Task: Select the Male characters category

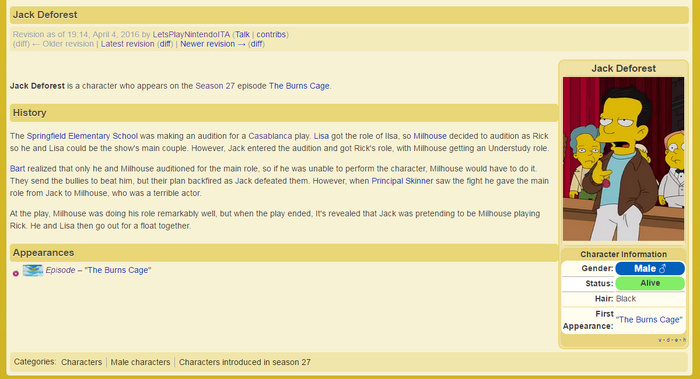Action: tap(140, 362)
